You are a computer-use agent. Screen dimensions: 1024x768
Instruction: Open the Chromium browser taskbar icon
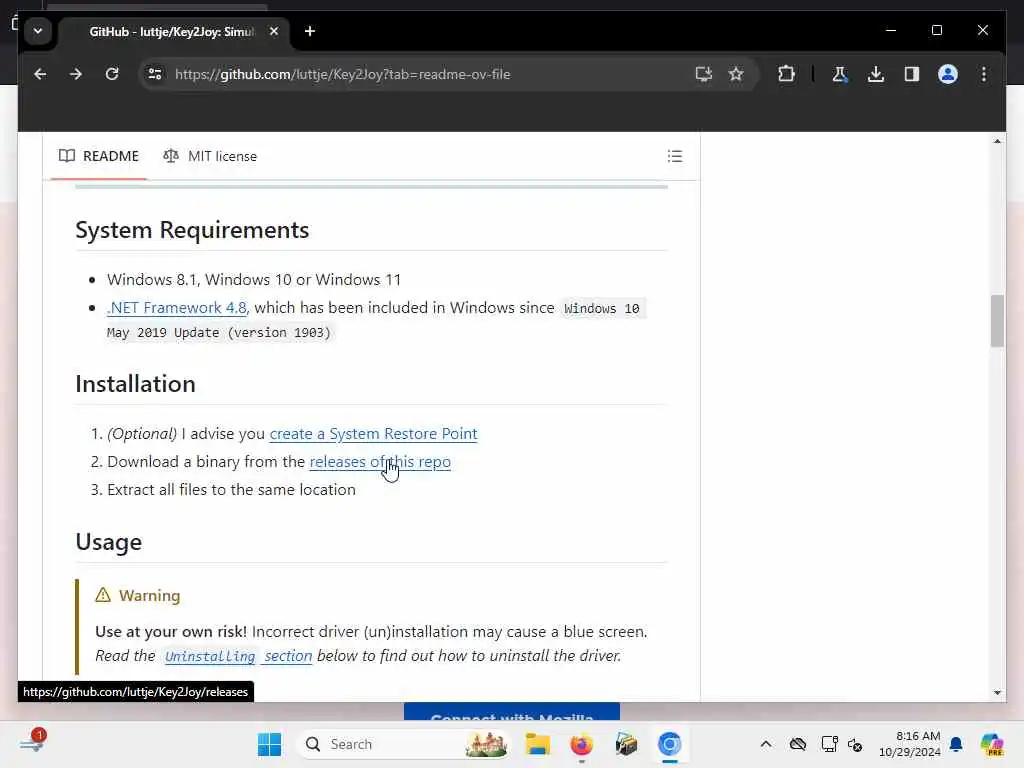pyautogui.click(x=669, y=744)
